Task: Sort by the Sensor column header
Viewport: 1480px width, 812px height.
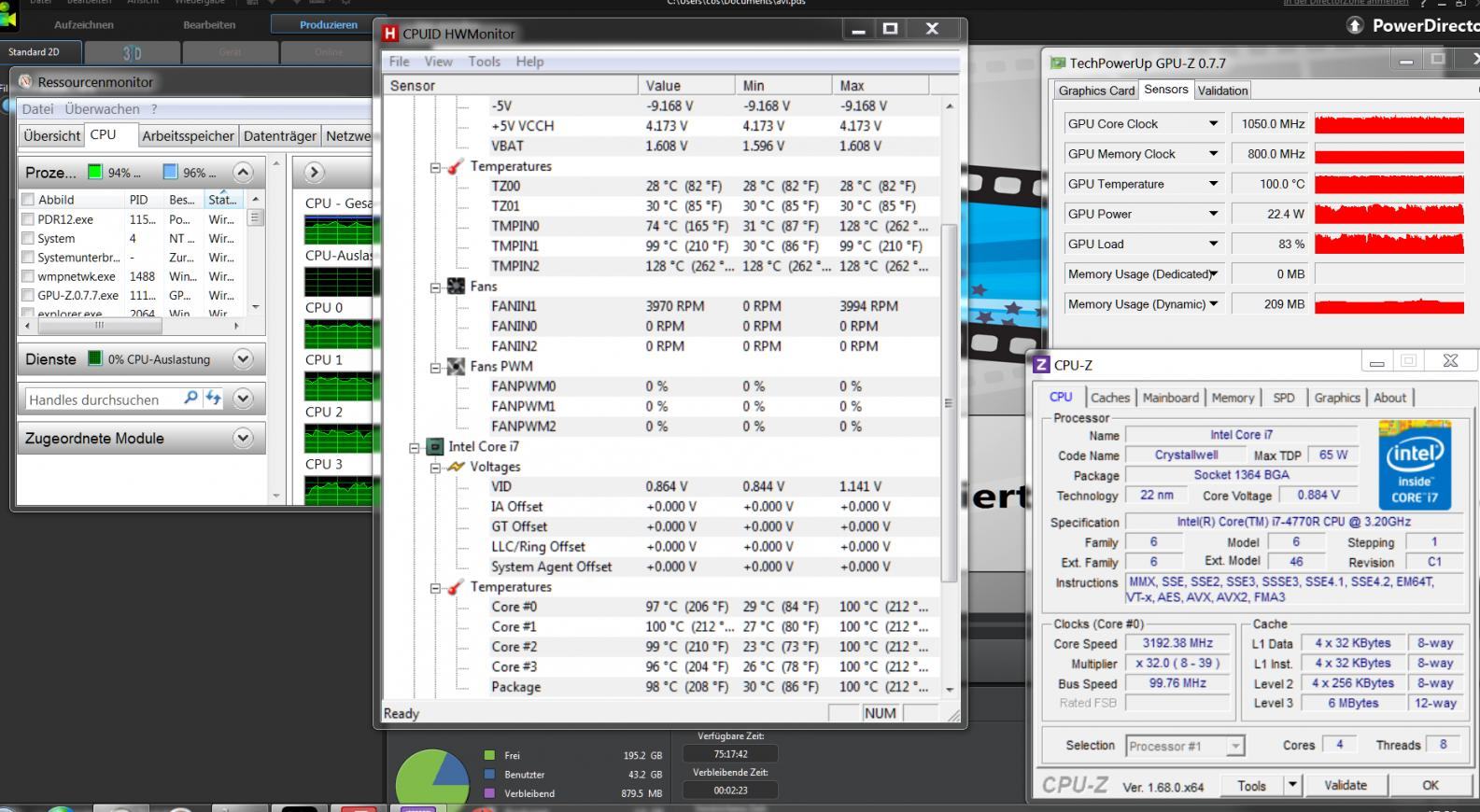Action: coord(511,86)
